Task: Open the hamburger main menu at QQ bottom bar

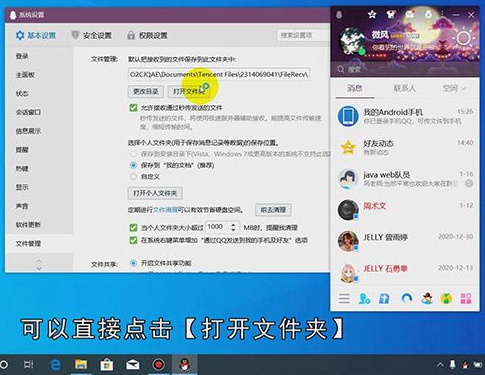Action: coord(344,298)
